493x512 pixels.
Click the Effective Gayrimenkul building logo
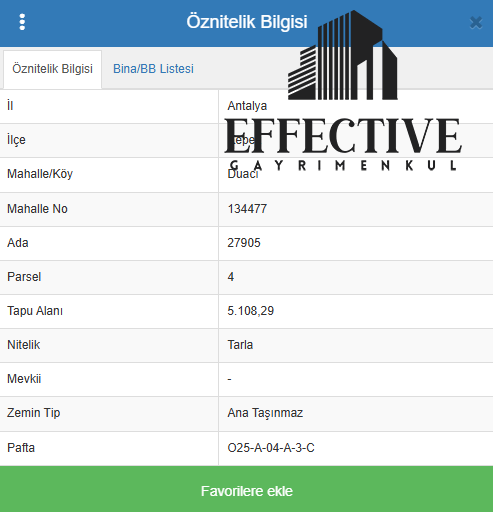coord(343,55)
